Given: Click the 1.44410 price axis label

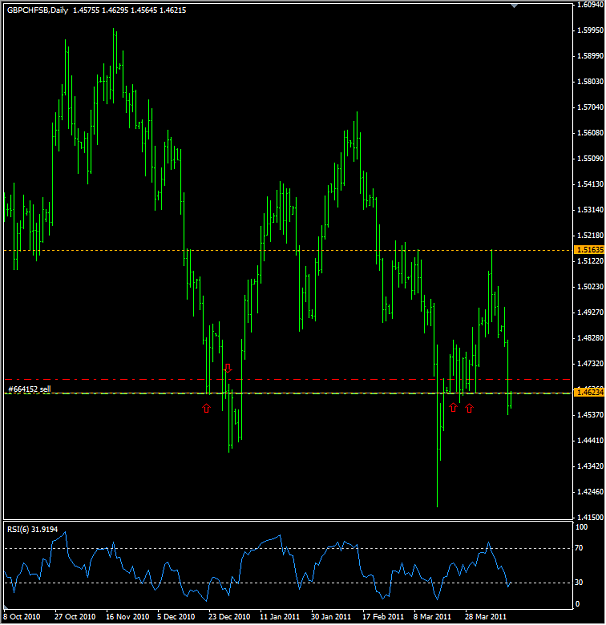Looking at the screenshot, I should point(590,440).
